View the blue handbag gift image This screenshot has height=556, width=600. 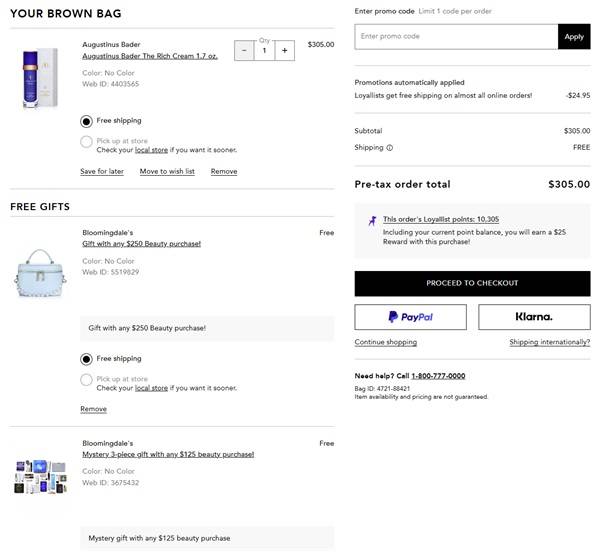[40, 271]
